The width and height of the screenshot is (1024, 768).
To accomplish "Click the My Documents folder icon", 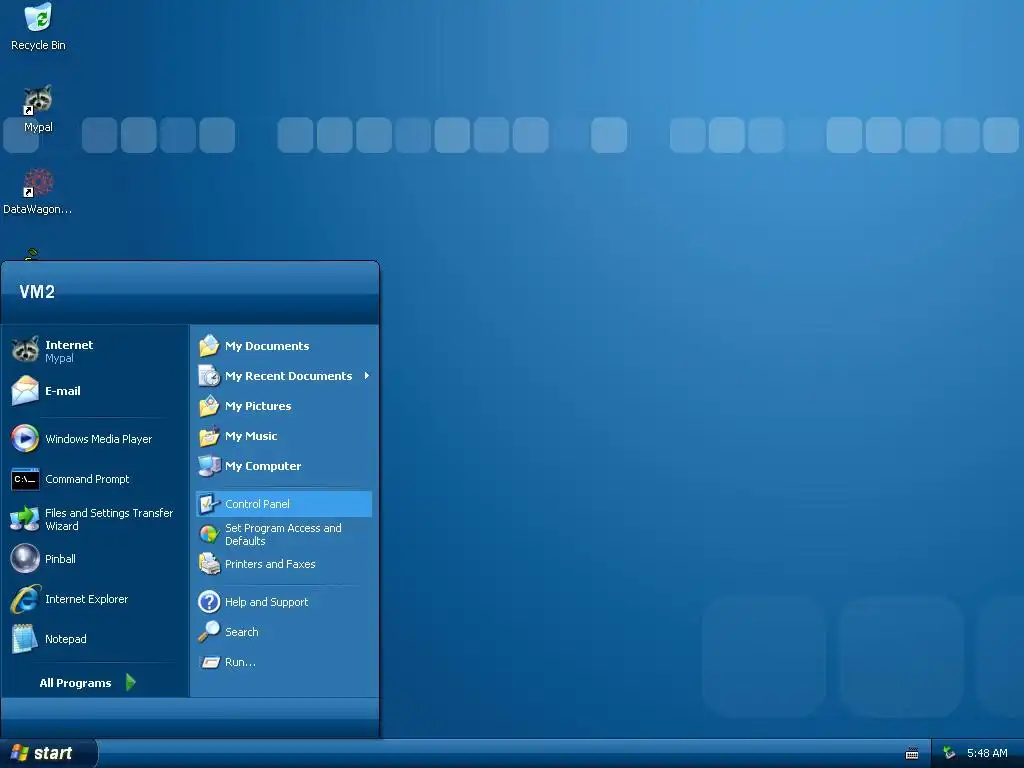I will click(x=209, y=345).
